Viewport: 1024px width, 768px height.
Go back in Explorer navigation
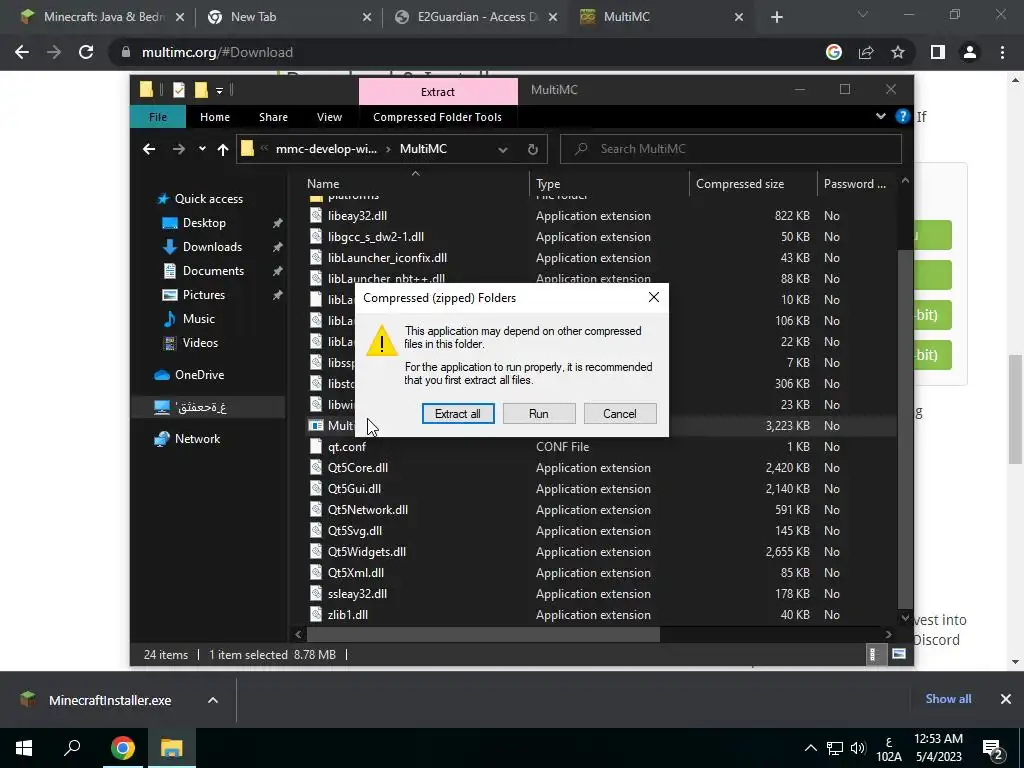pyautogui.click(x=149, y=149)
